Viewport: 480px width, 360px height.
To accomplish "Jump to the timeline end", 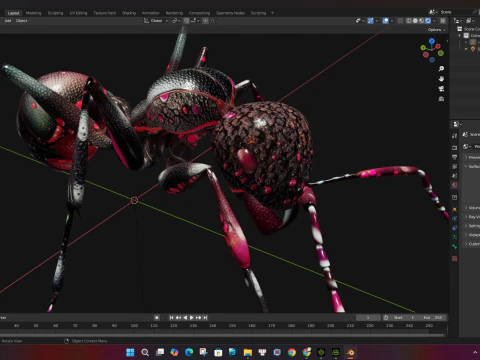I will (205, 318).
